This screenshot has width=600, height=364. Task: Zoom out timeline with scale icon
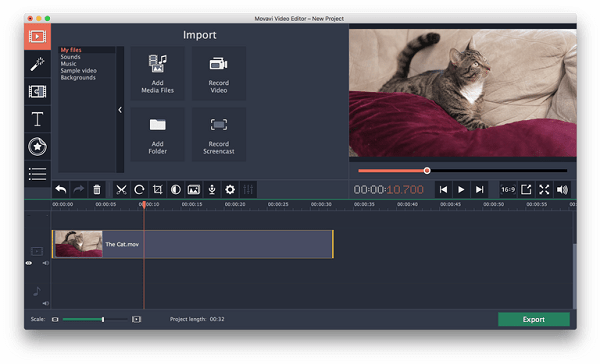55,319
